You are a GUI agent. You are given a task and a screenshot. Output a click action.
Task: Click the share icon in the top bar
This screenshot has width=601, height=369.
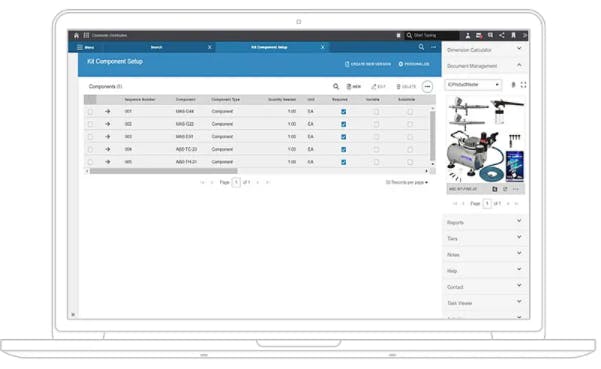502,35
